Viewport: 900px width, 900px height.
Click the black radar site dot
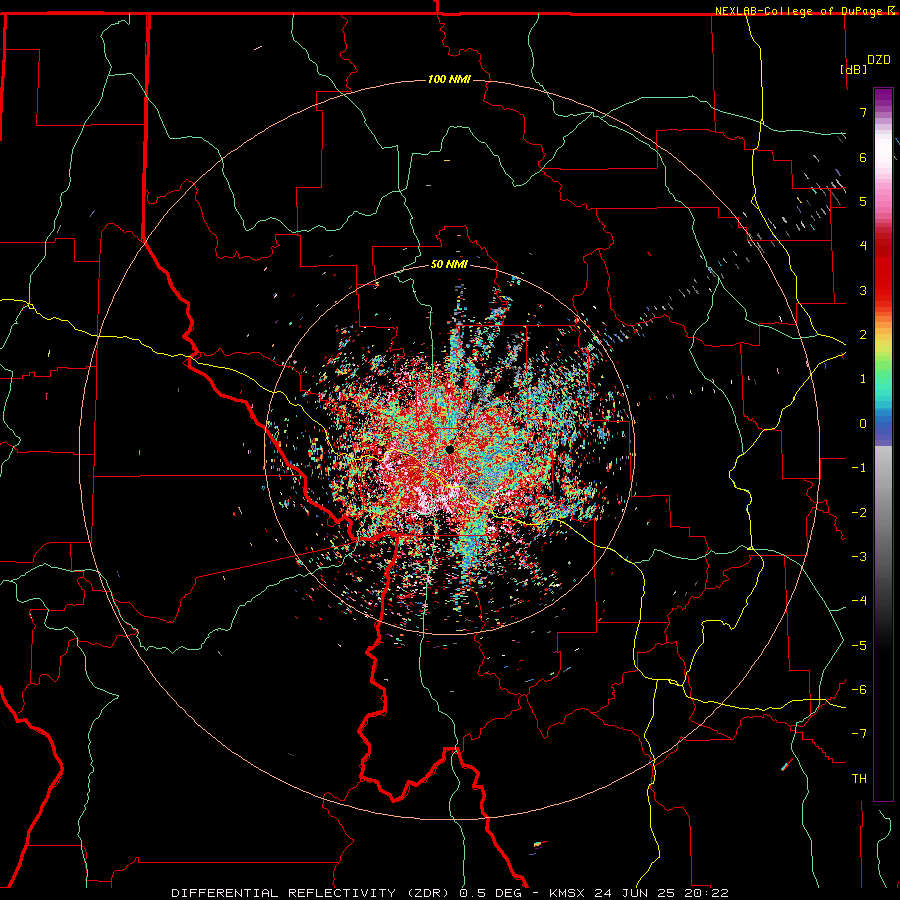[450, 449]
